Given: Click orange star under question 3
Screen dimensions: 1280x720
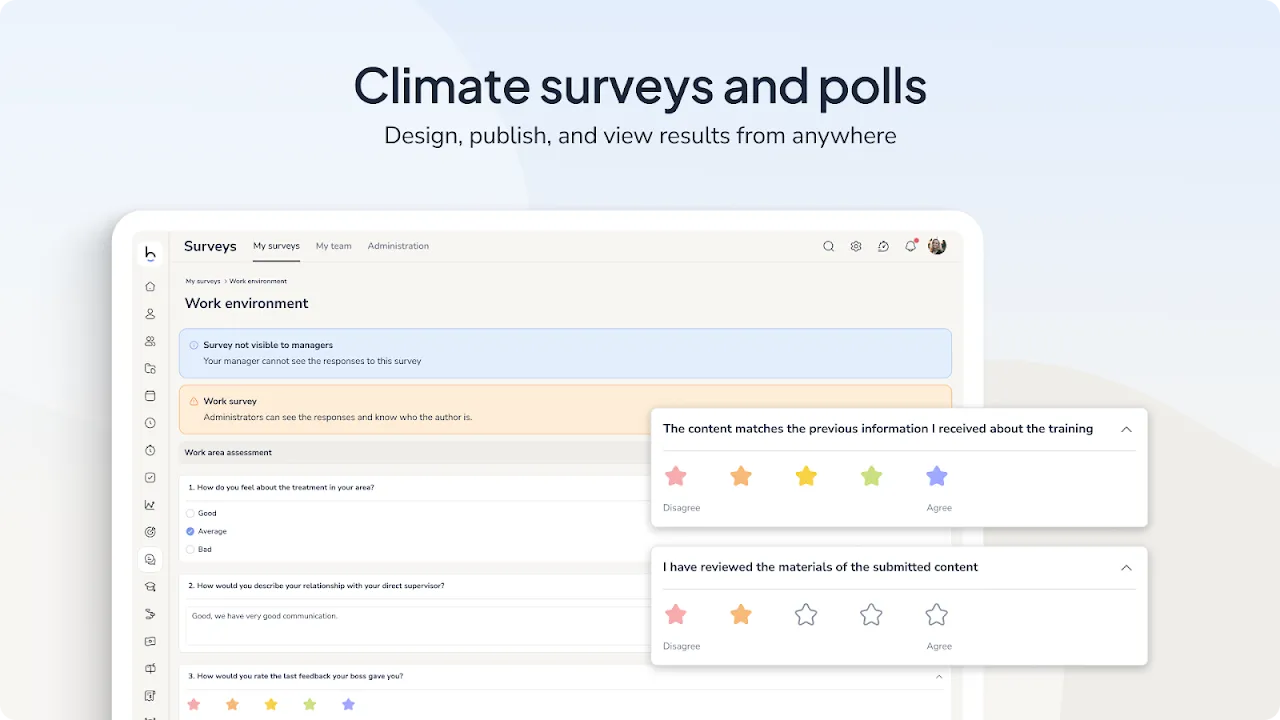Looking at the screenshot, I should pyautogui.click(x=232, y=704).
